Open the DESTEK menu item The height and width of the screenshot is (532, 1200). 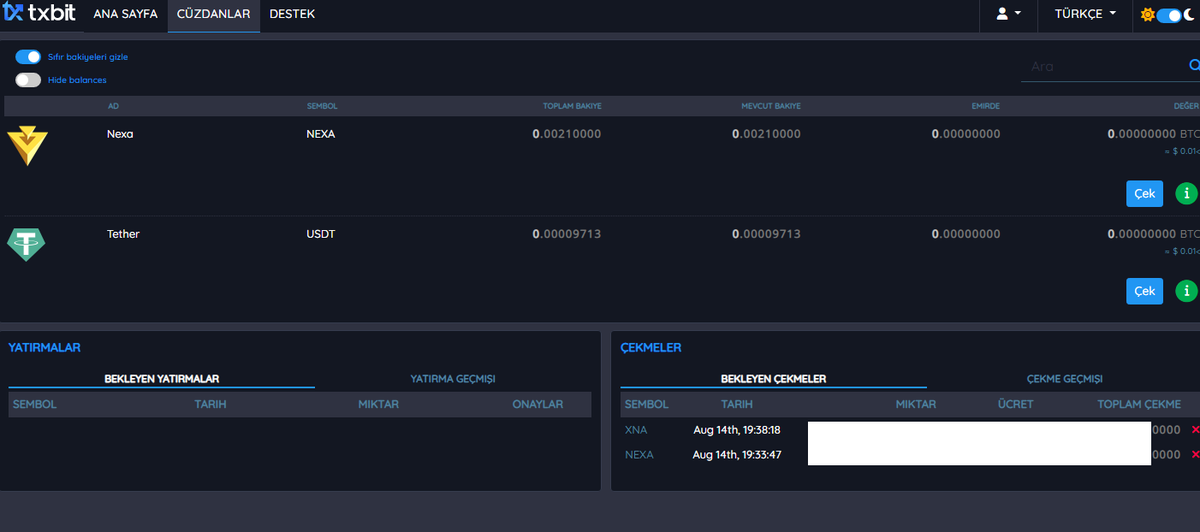pyautogui.click(x=292, y=15)
